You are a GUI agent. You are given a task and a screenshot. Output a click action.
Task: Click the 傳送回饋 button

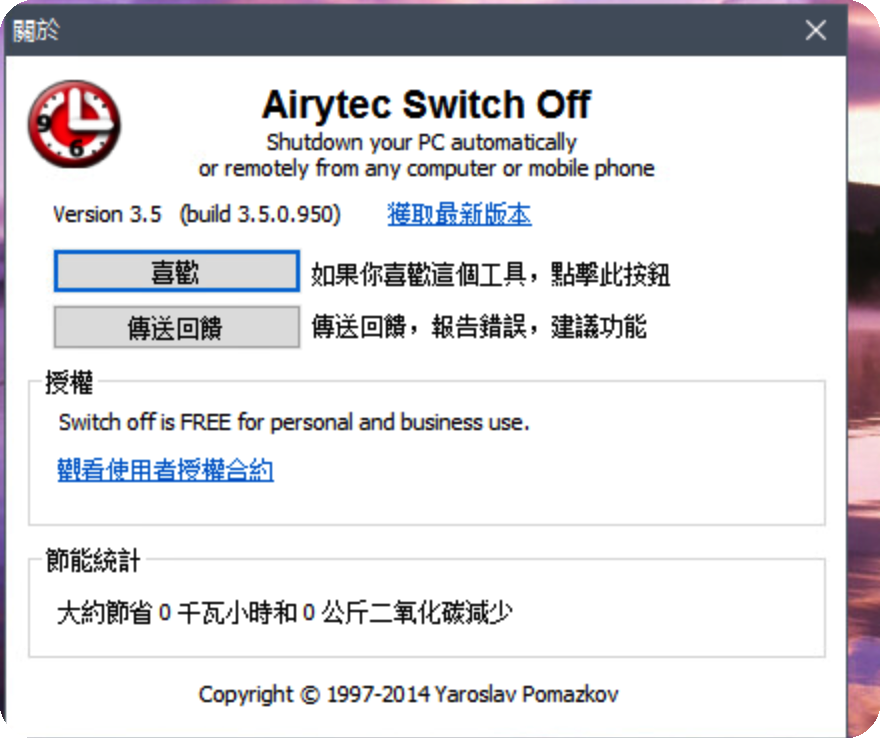(176, 328)
